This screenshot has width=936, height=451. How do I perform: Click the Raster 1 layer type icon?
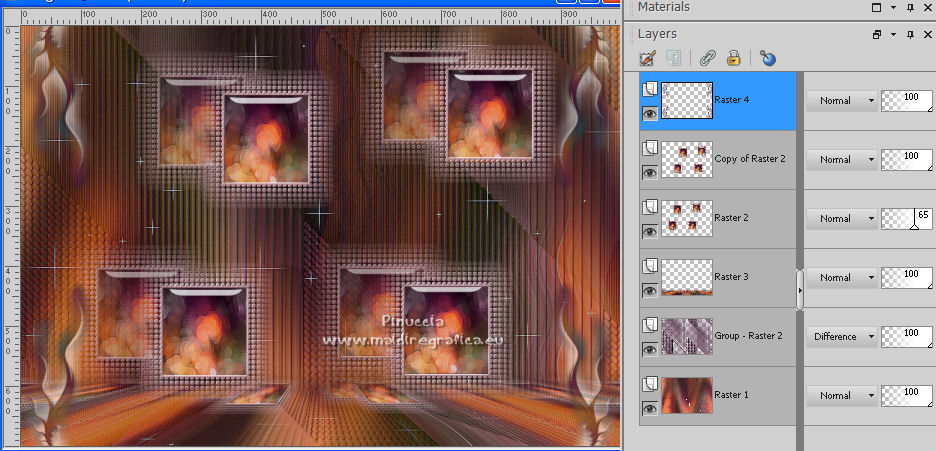pos(650,384)
